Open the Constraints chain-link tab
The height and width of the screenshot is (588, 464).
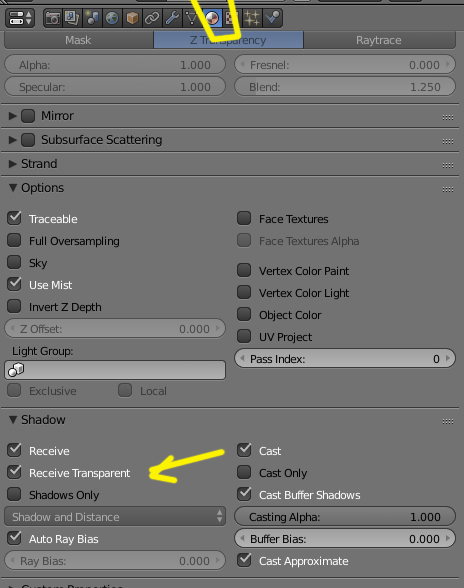152,18
